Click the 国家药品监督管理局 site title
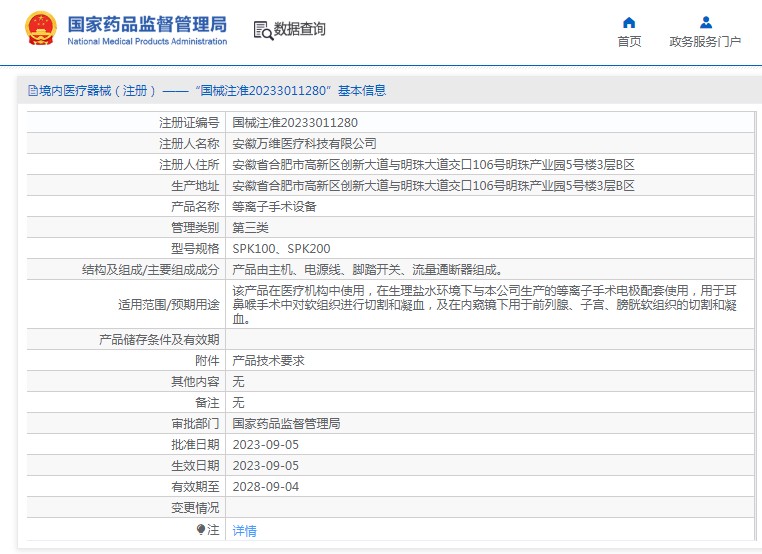Viewport: 762px width, 554px height. pos(147,23)
